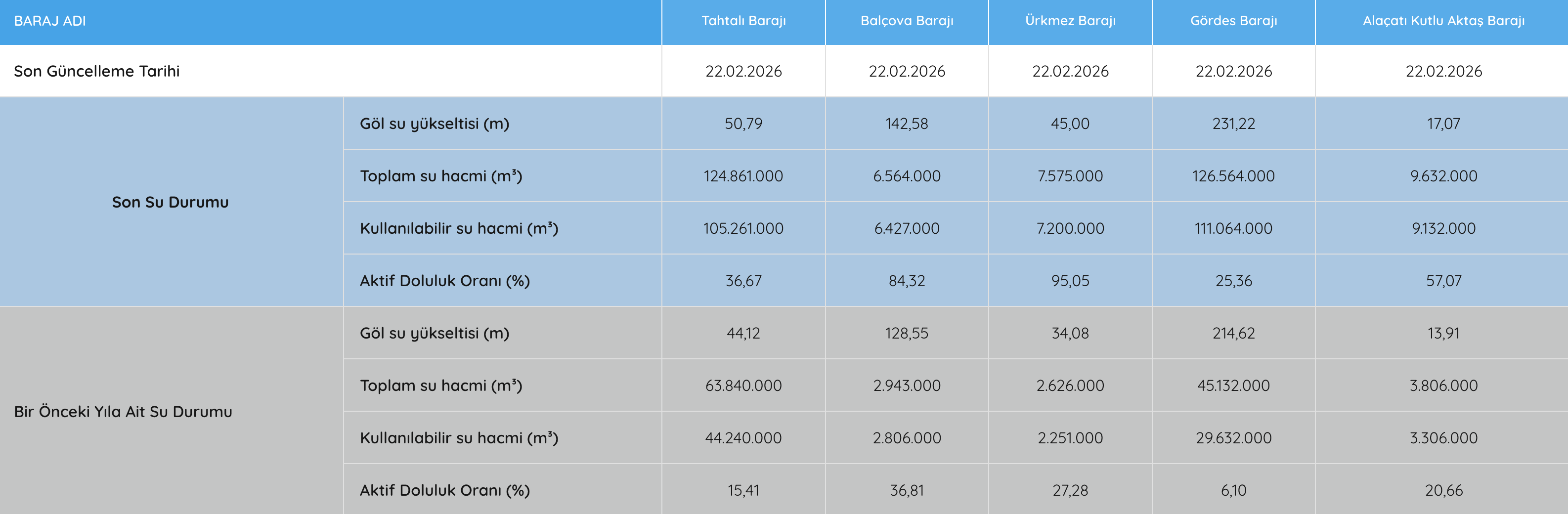1568x514 pixels.
Task: Click the Alaçatı Kutlu Aktaş Barajı header
Action: coord(1443,21)
